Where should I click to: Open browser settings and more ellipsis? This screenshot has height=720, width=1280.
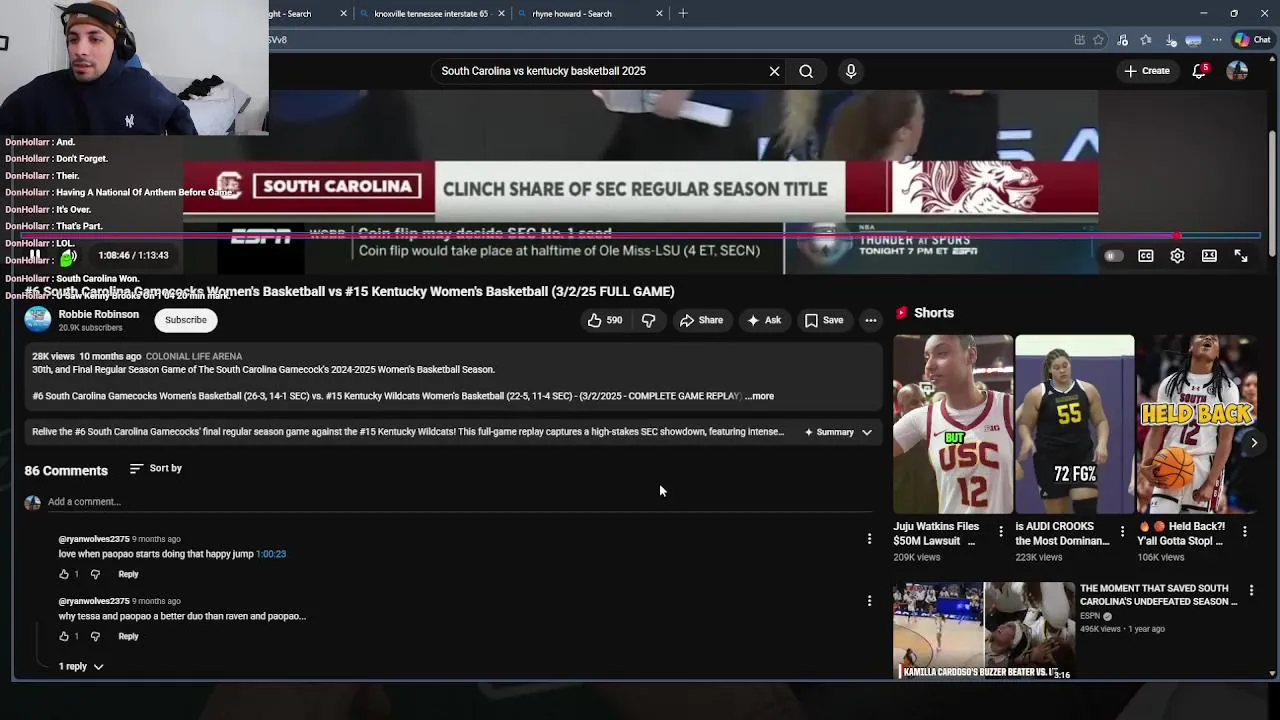point(1217,40)
